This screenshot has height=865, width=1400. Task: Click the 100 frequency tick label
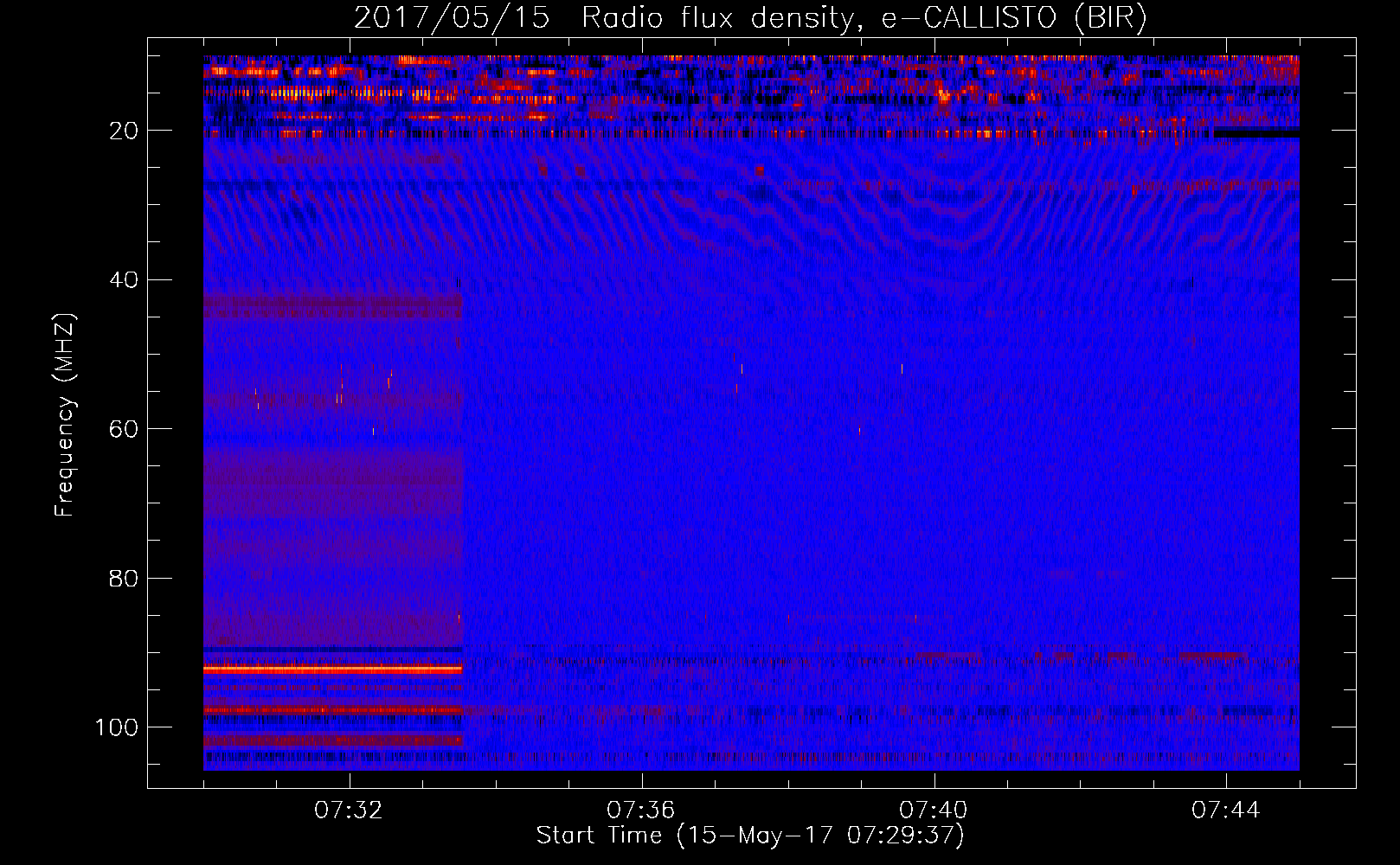(117, 727)
